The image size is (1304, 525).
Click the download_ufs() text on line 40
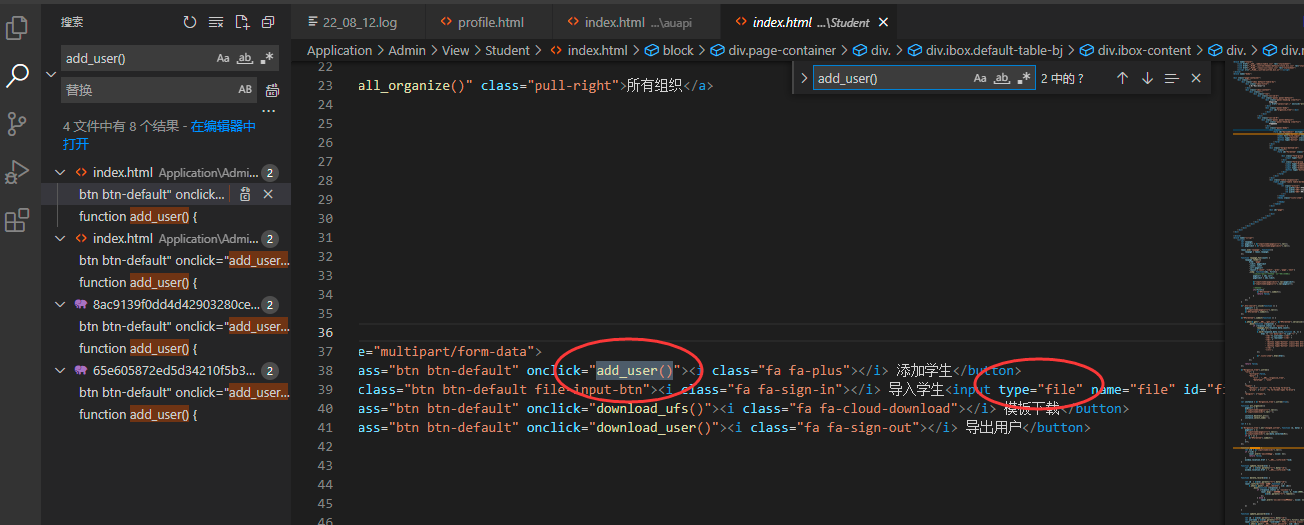649,408
